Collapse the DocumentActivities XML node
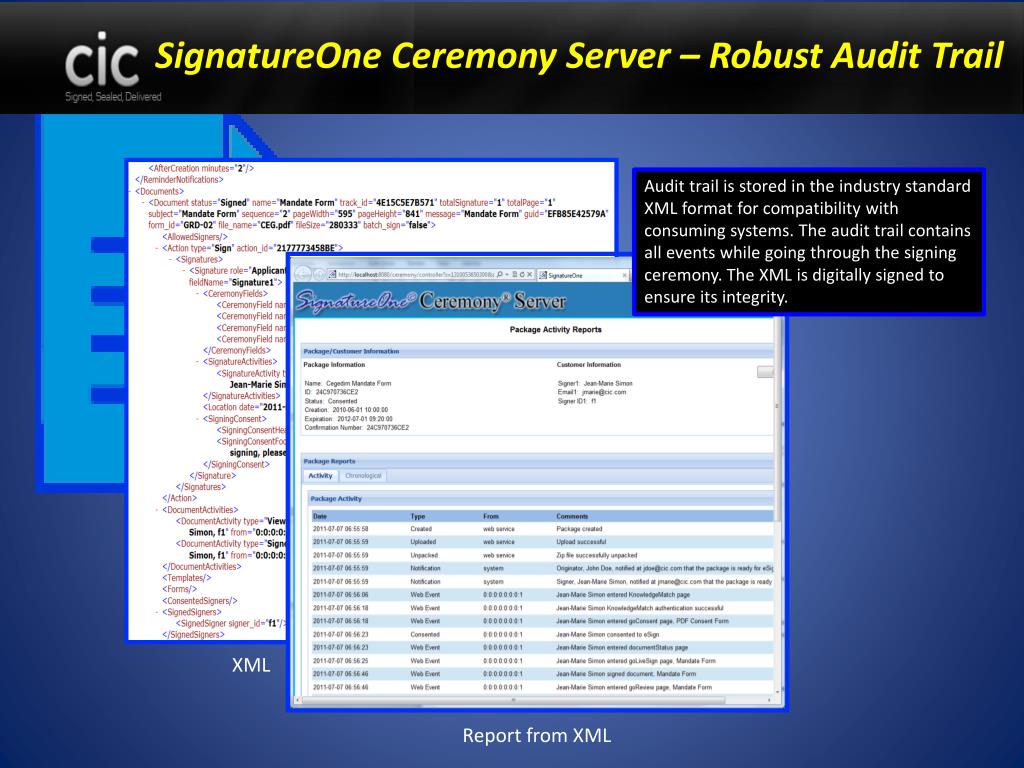1024x768 pixels. (x=157, y=510)
